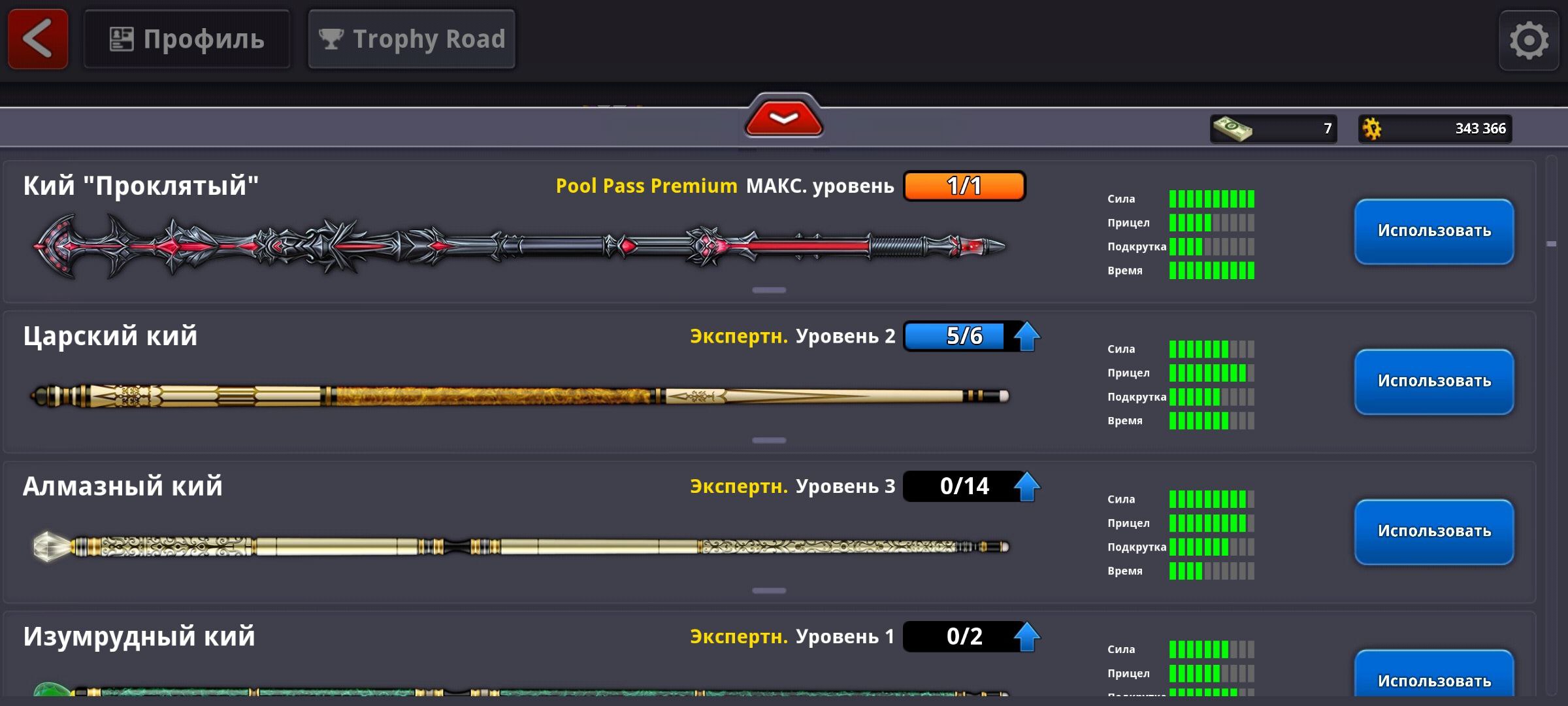The image size is (1568, 706).
Task: Click Подкрутка stat bar of Царский кий
Action: (x=1211, y=397)
